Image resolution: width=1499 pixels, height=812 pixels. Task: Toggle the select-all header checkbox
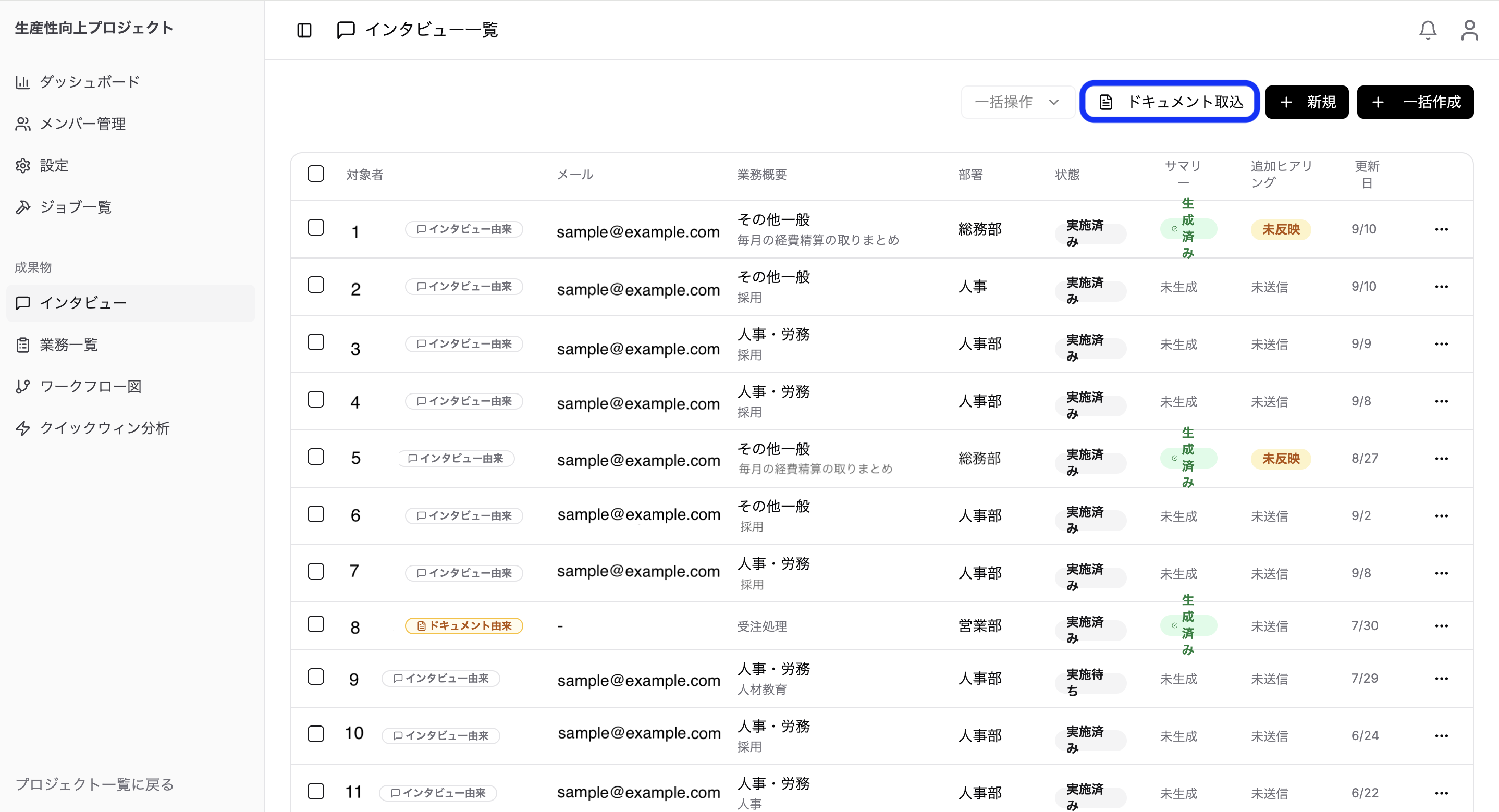316,174
